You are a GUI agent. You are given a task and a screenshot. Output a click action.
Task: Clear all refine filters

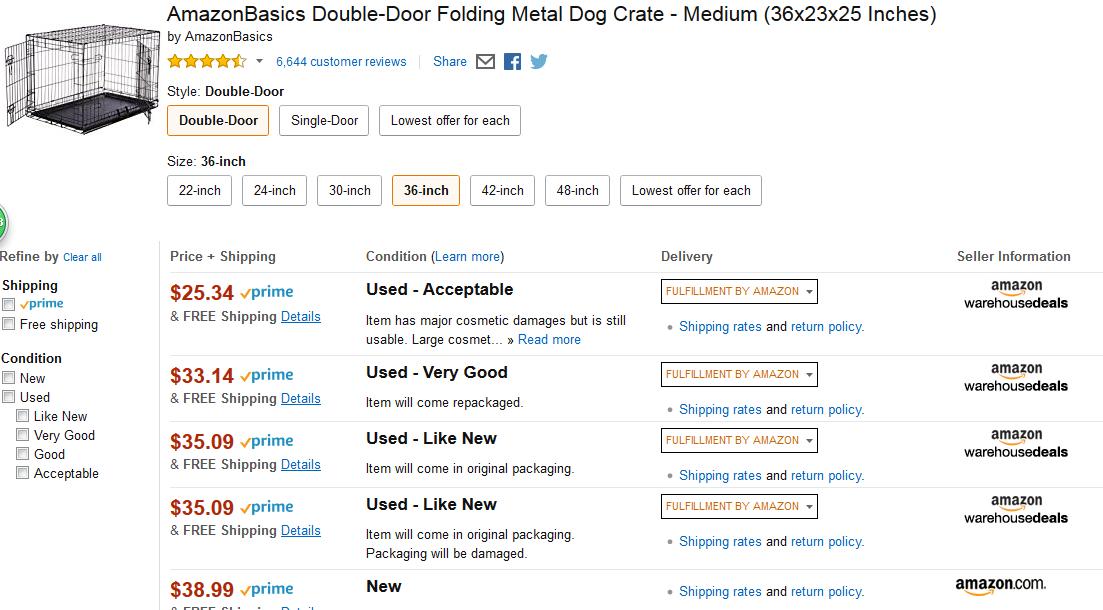82,258
